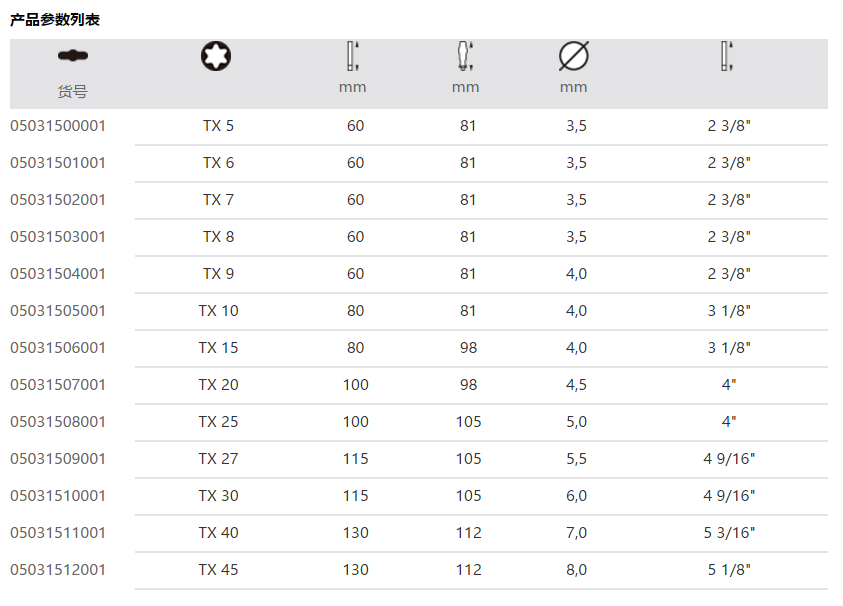
Task: Click the screwdriver icon above 货号
Action: (x=73, y=55)
